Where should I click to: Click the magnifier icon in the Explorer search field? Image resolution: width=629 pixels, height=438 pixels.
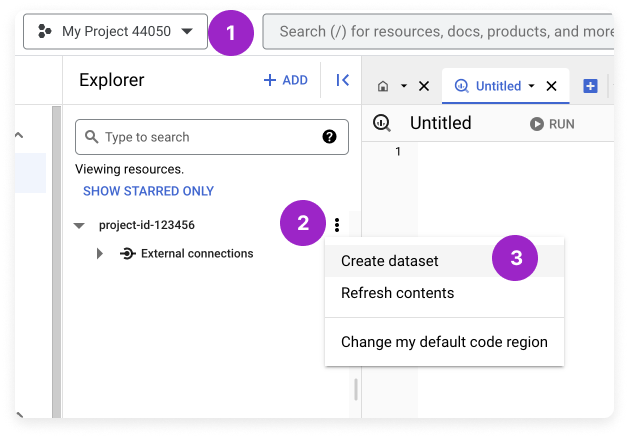92,137
